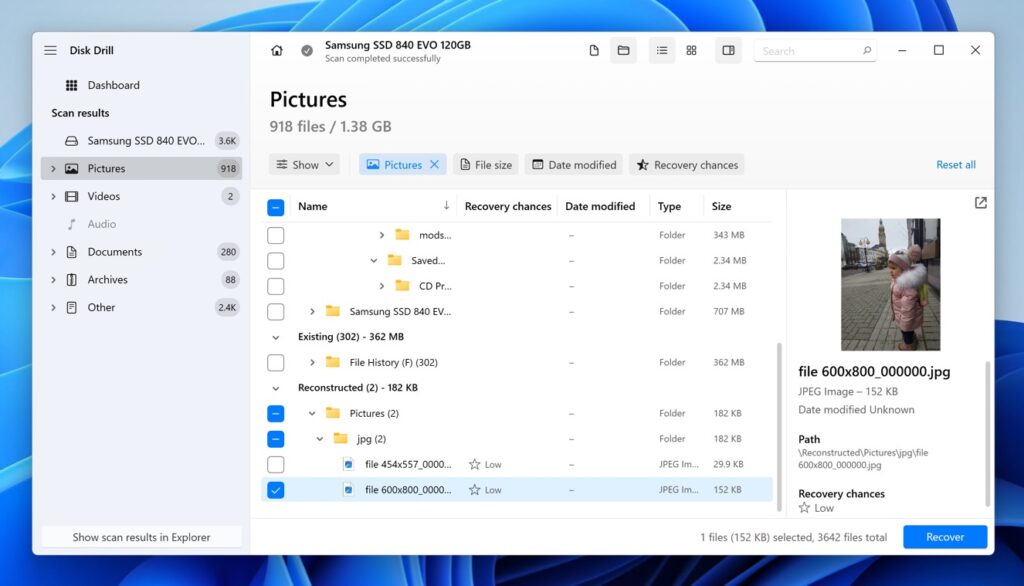
Task: Open the preview in external window icon
Action: pyautogui.click(x=979, y=202)
